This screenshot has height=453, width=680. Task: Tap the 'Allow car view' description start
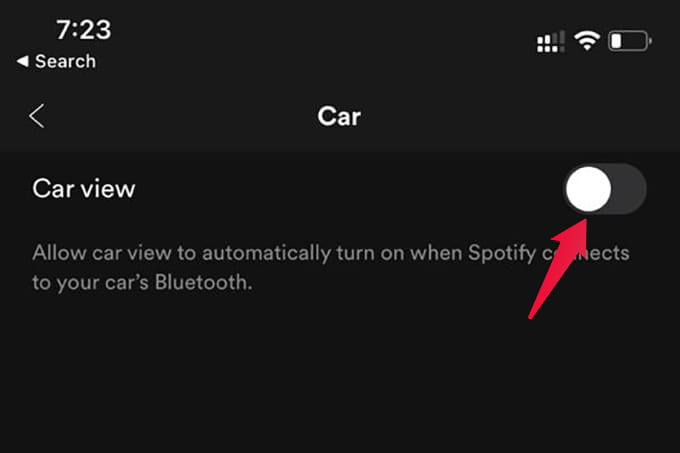click(x=101, y=253)
